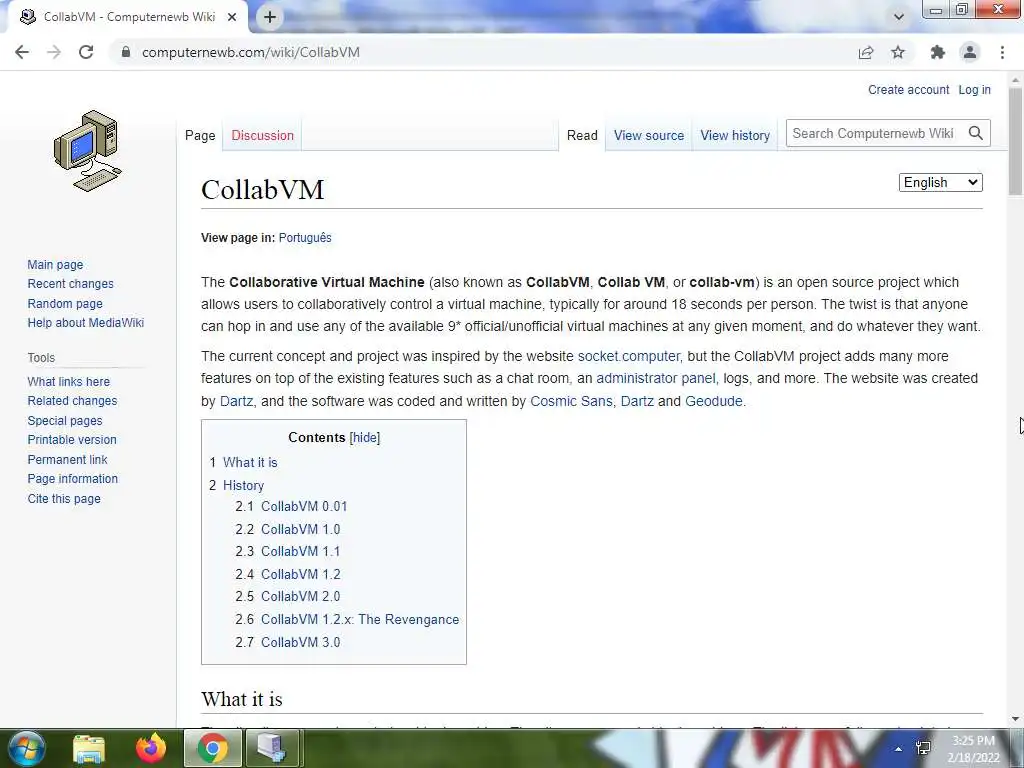The height and width of the screenshot is (768, 1024).
Task: Click Create account link
Action: tap(908, 89)
